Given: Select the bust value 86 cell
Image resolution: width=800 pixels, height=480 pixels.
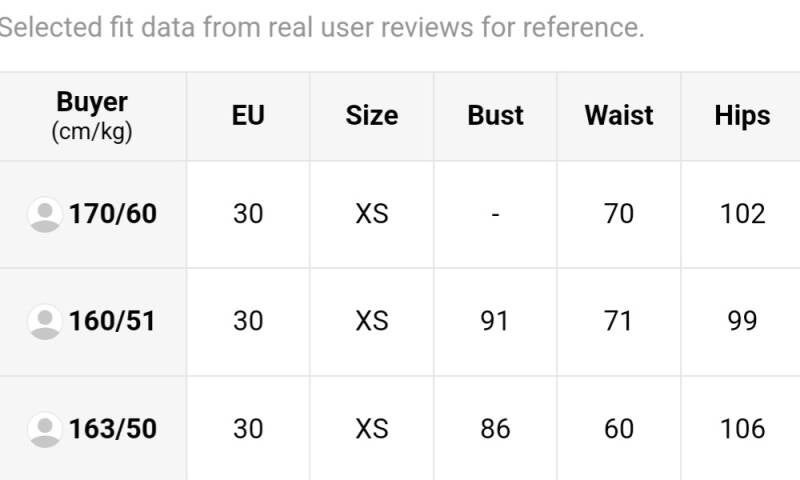Looking at the screenshot, I should [495, 429].
